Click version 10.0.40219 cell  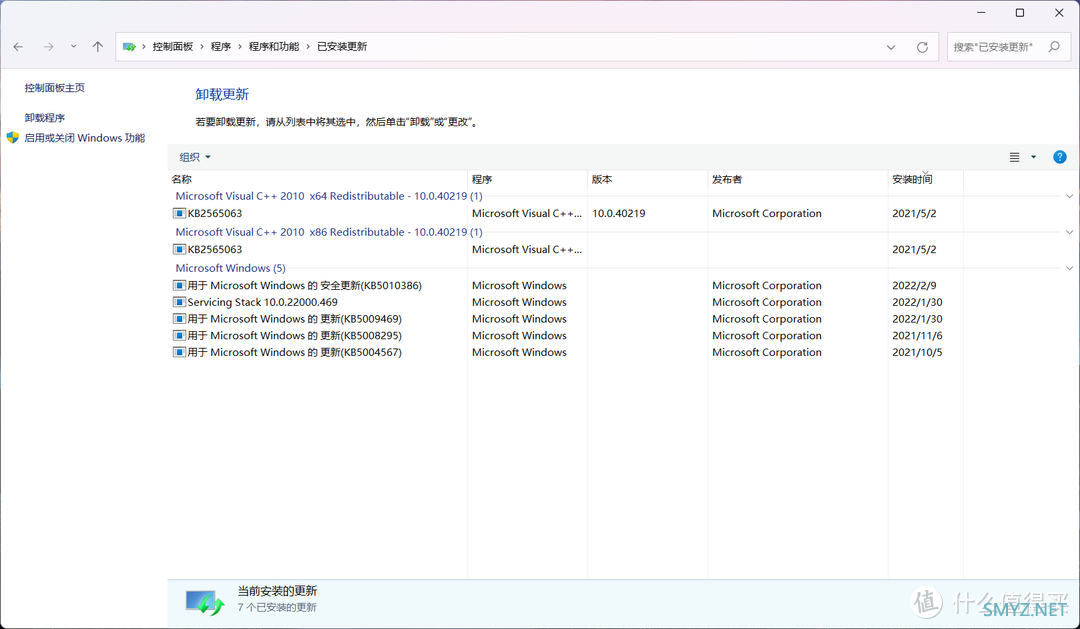tap(619, 214)
